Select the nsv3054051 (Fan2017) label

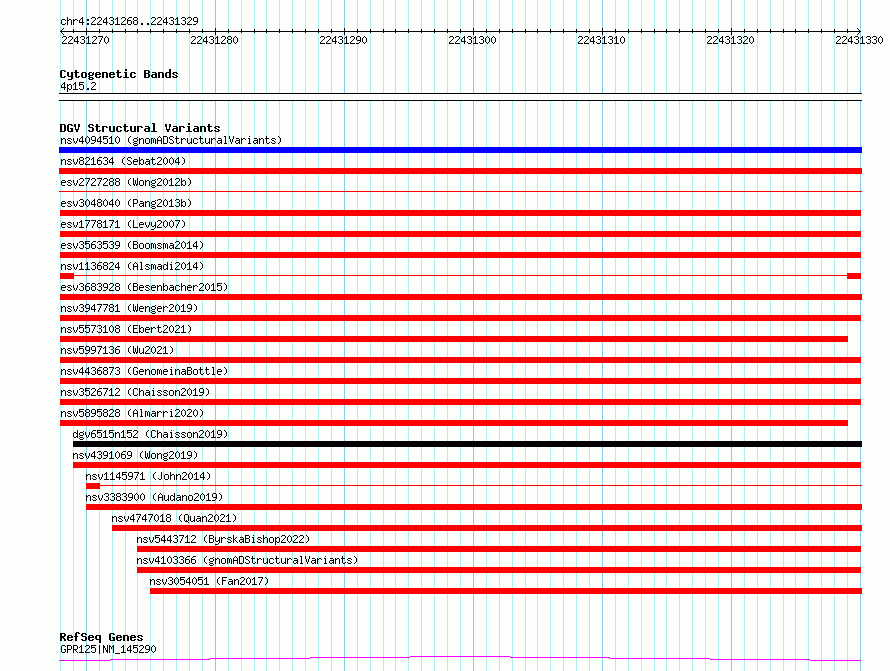[209, 581]
